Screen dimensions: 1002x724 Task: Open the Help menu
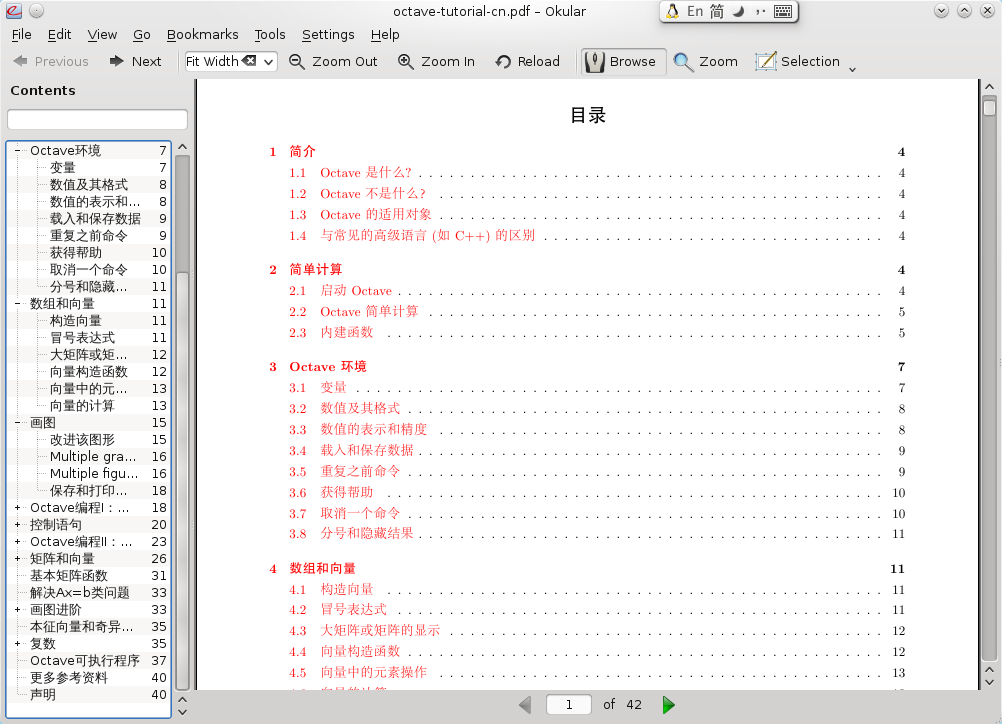385,35
